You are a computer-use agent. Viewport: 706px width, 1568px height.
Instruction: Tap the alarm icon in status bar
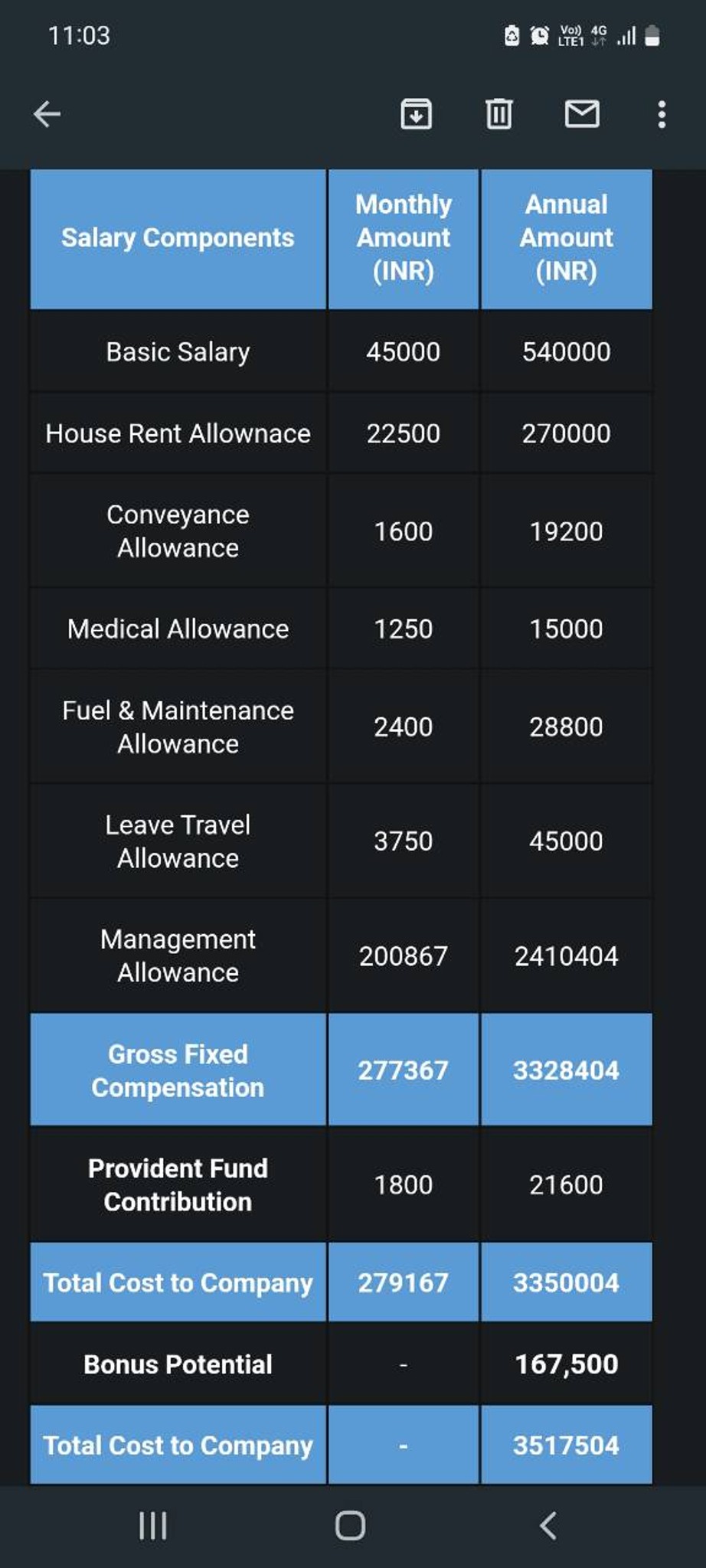pyautogui.click(x=540, y=35)
